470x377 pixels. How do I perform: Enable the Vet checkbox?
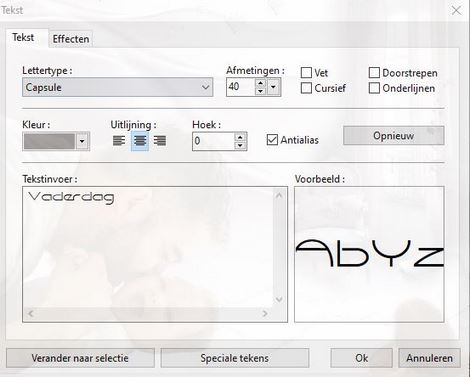click(306, 73)
